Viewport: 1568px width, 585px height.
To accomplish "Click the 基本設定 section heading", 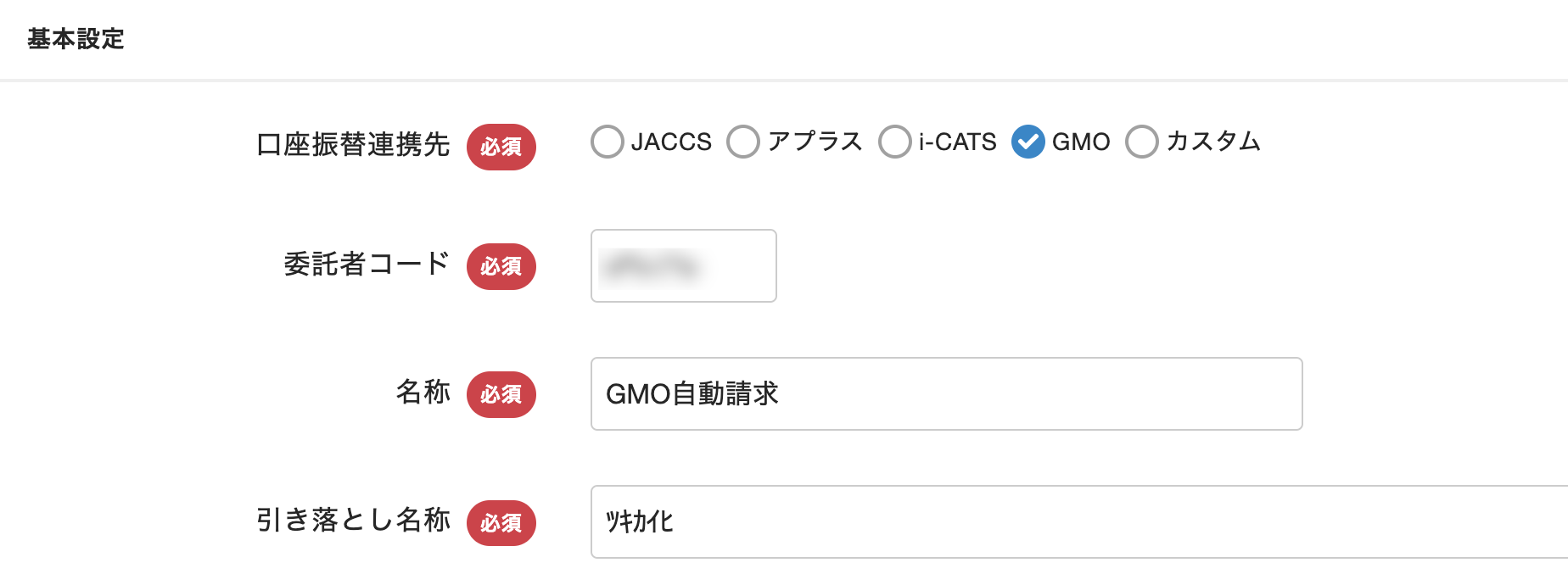I will pos(76,39).
